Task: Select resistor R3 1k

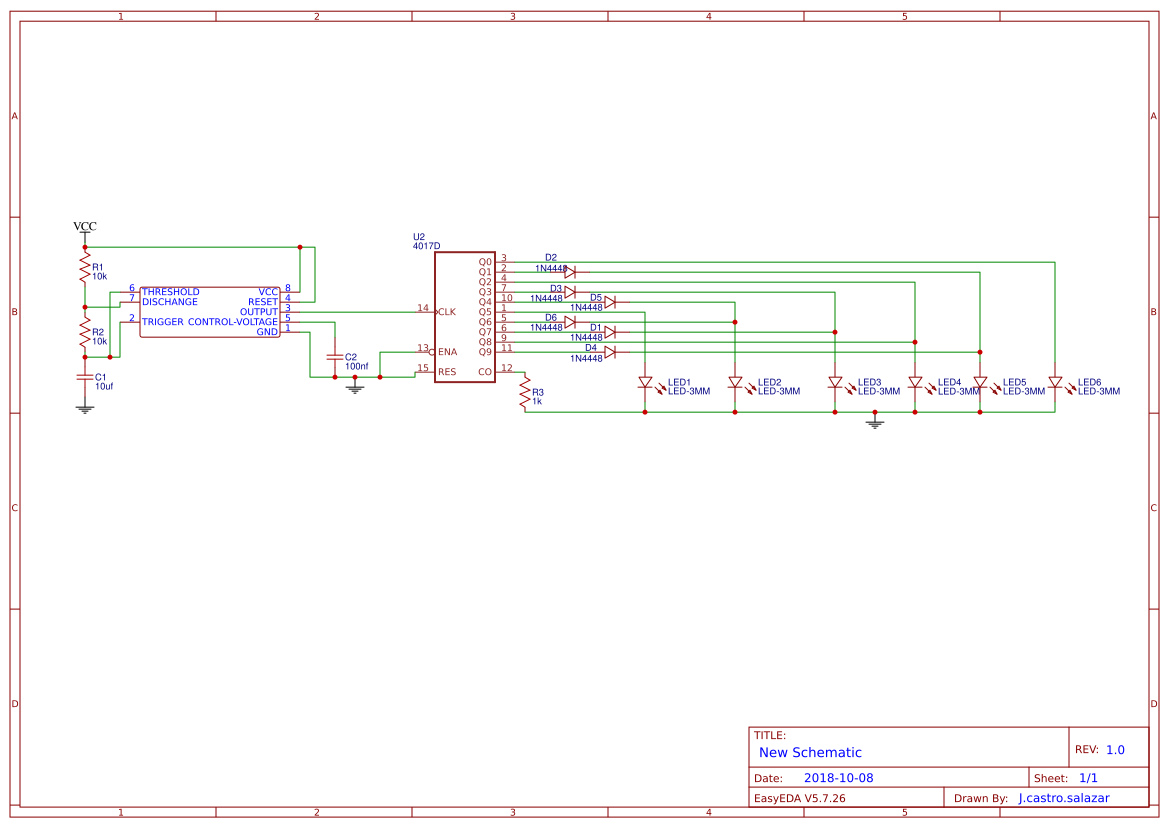Action: click(x=524, y=394)
